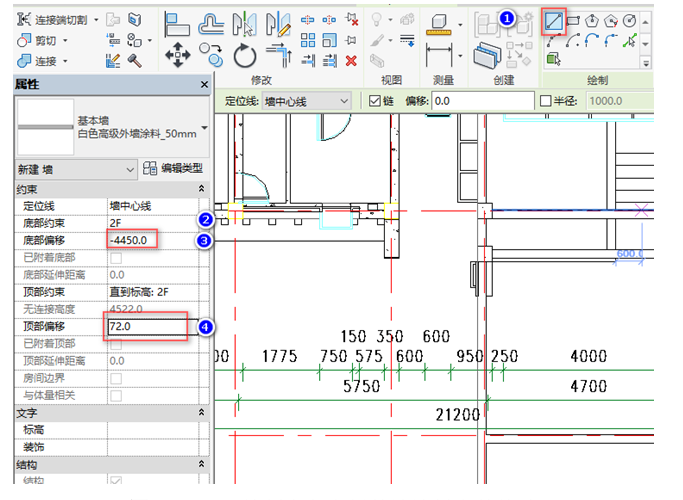This screenshot has height=500, width=683.
Task: Close the 属性 properties panel
Action: coord(204,85)
